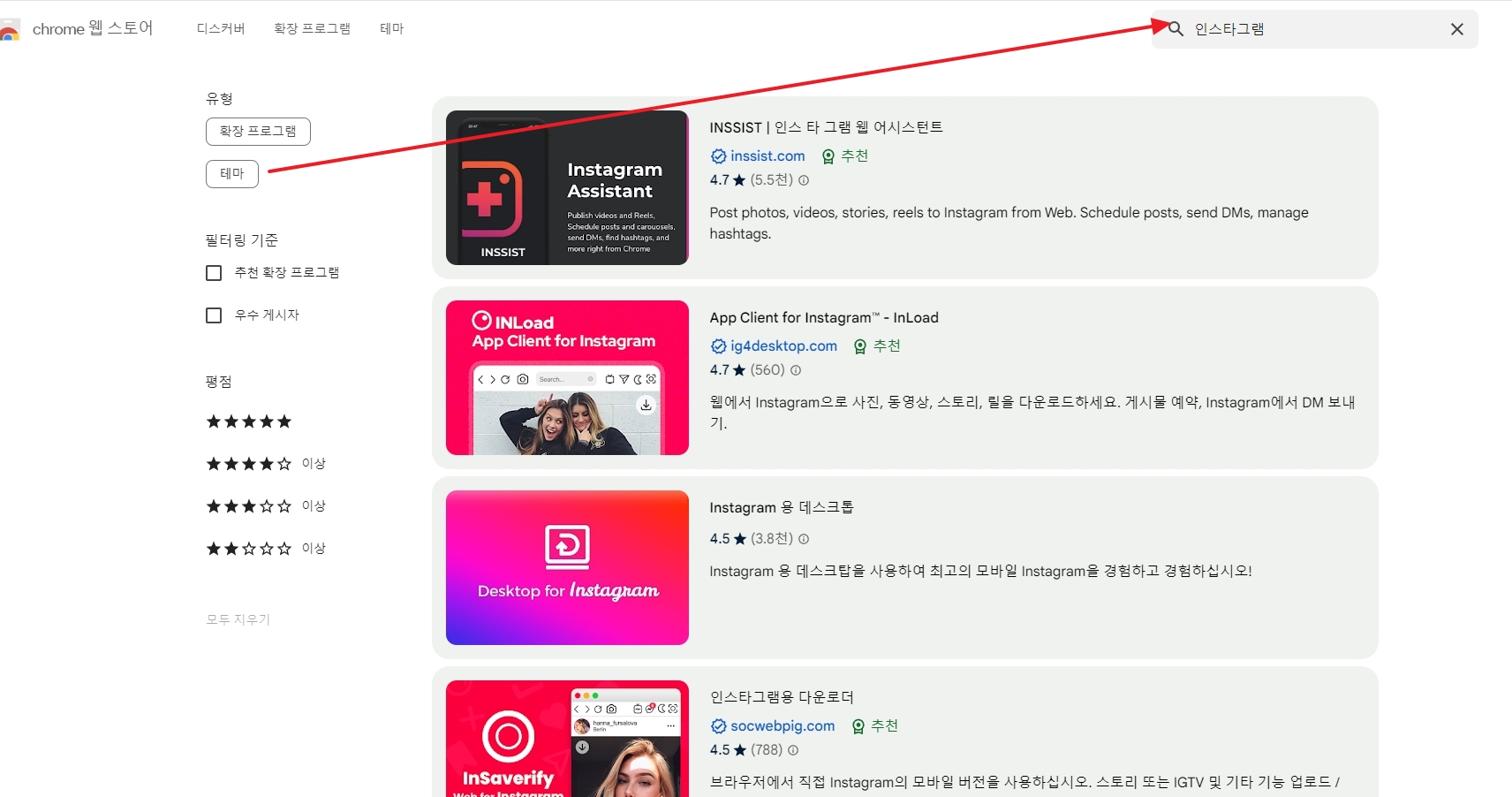The width and height of the screenshot is (1512, 797).
Task: Open the INSSIST 웹 어시스턴트 title
Action: click(x=827, y=127)
